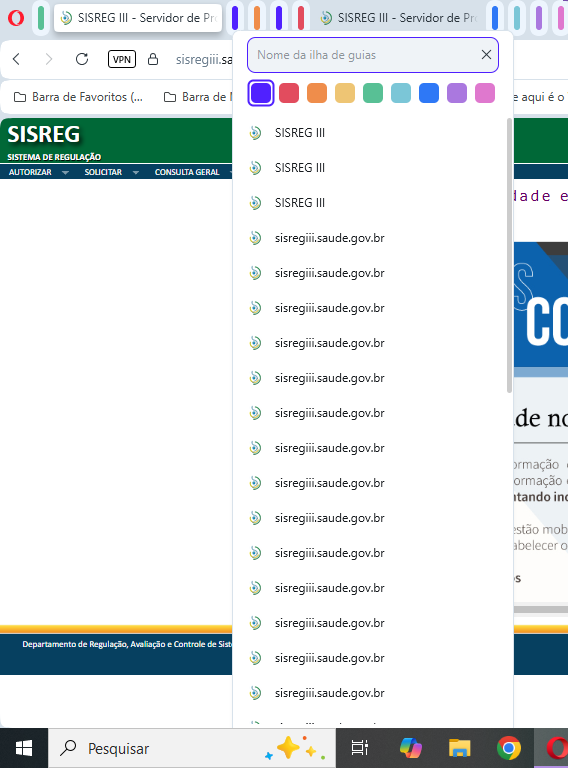Viewport: 568px width, 768px height.
Task: Click the tab island list scrollbar
Action: (x=509, y=255)
